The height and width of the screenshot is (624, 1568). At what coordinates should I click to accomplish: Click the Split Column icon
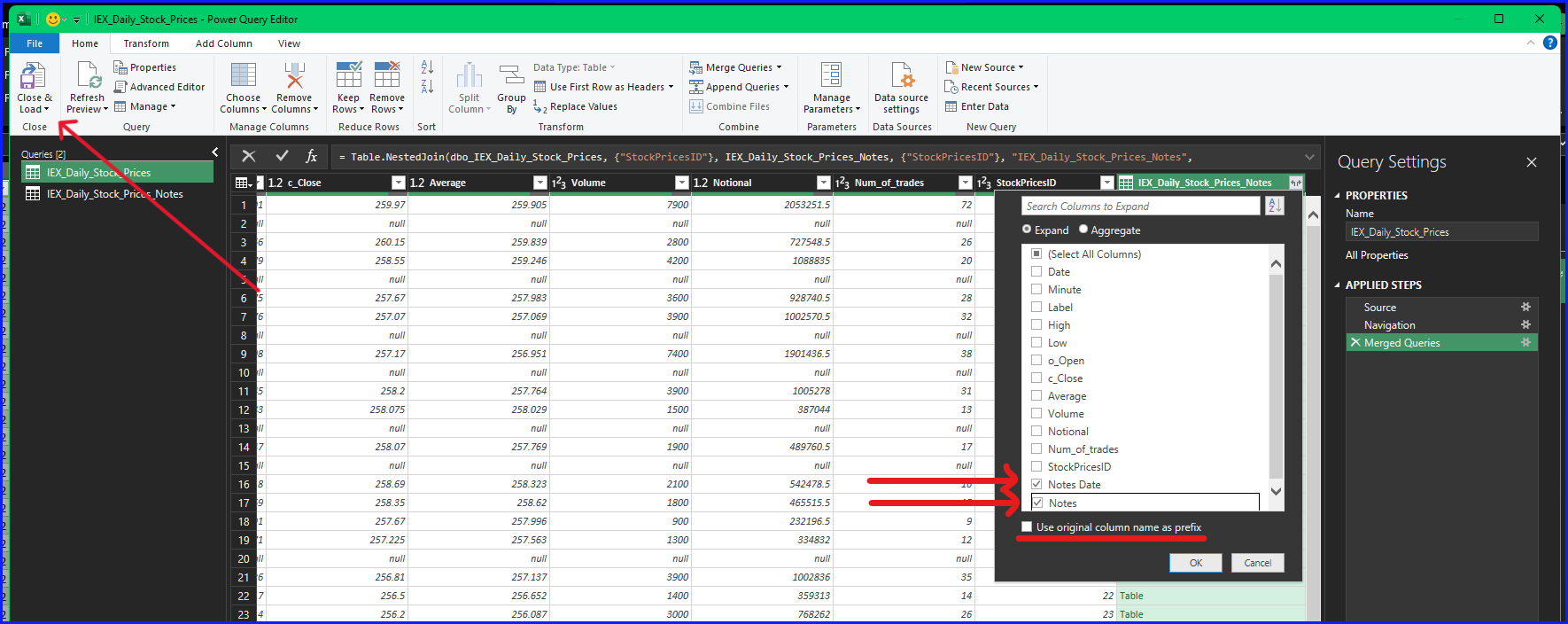point(469,75)
